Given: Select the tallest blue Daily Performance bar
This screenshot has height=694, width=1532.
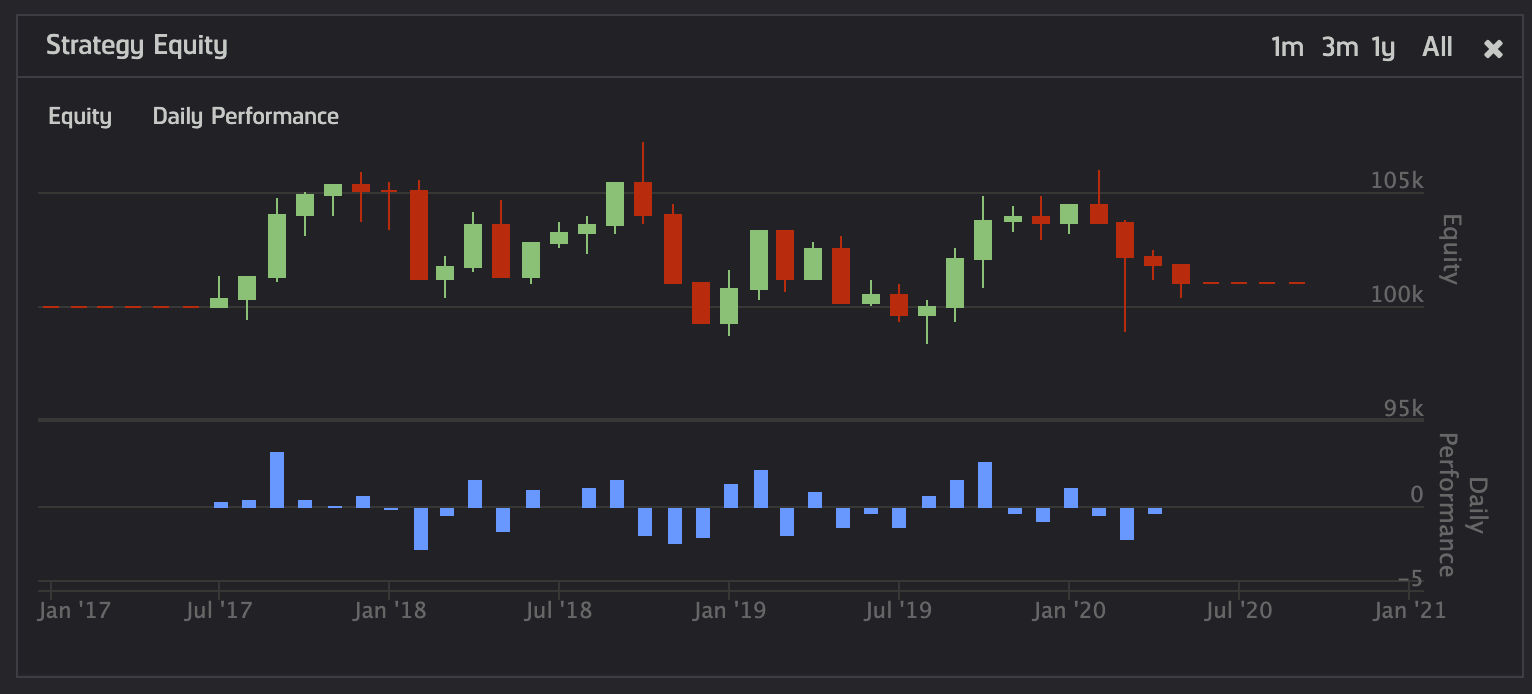Looking at the screenshot, I should point(277,479).
